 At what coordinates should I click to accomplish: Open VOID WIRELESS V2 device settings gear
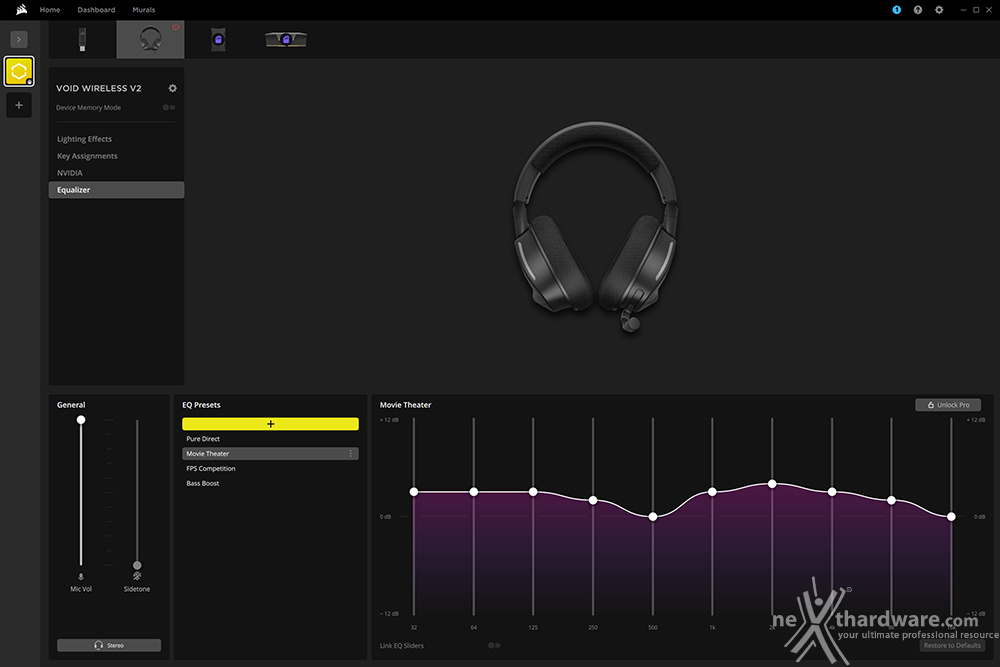pyautogui.click(x=172, y=88)
